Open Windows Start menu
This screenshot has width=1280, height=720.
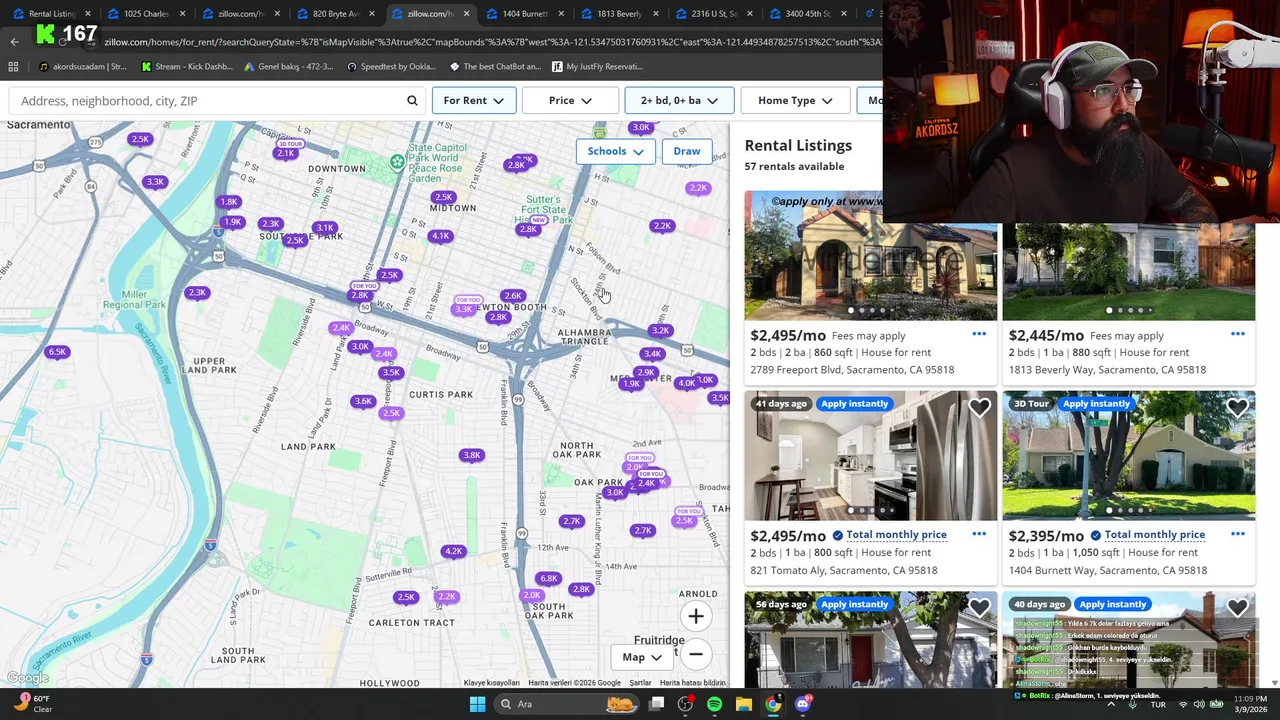point(477,704)
